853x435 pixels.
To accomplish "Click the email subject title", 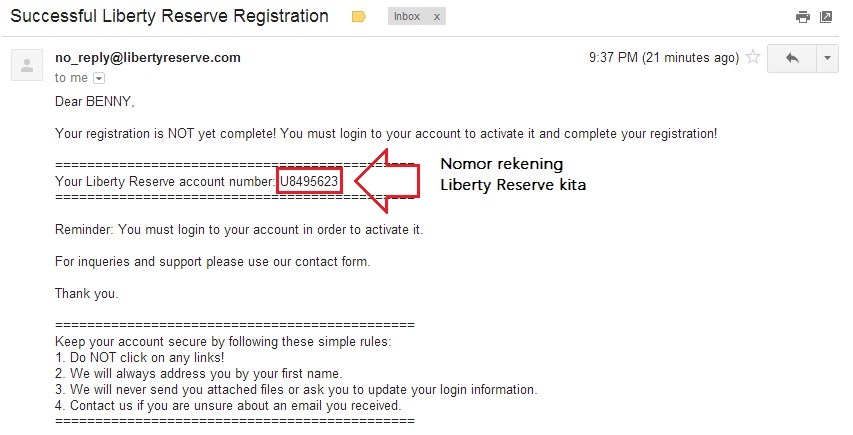I will tap(169, 16).
